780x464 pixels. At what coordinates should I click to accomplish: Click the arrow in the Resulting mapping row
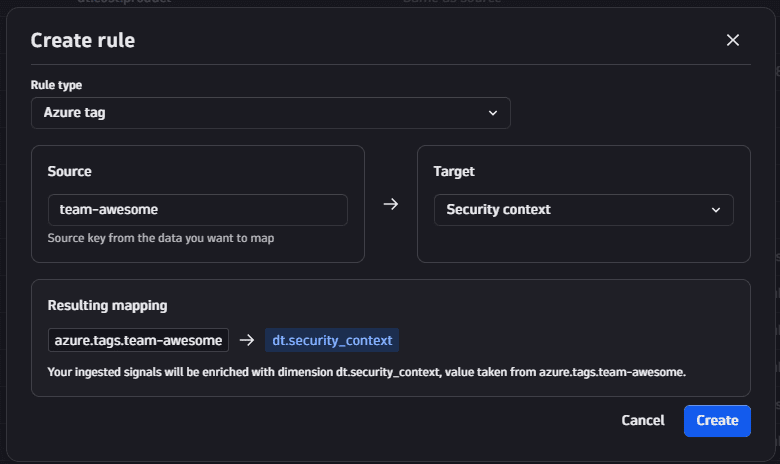click(247, 340)
